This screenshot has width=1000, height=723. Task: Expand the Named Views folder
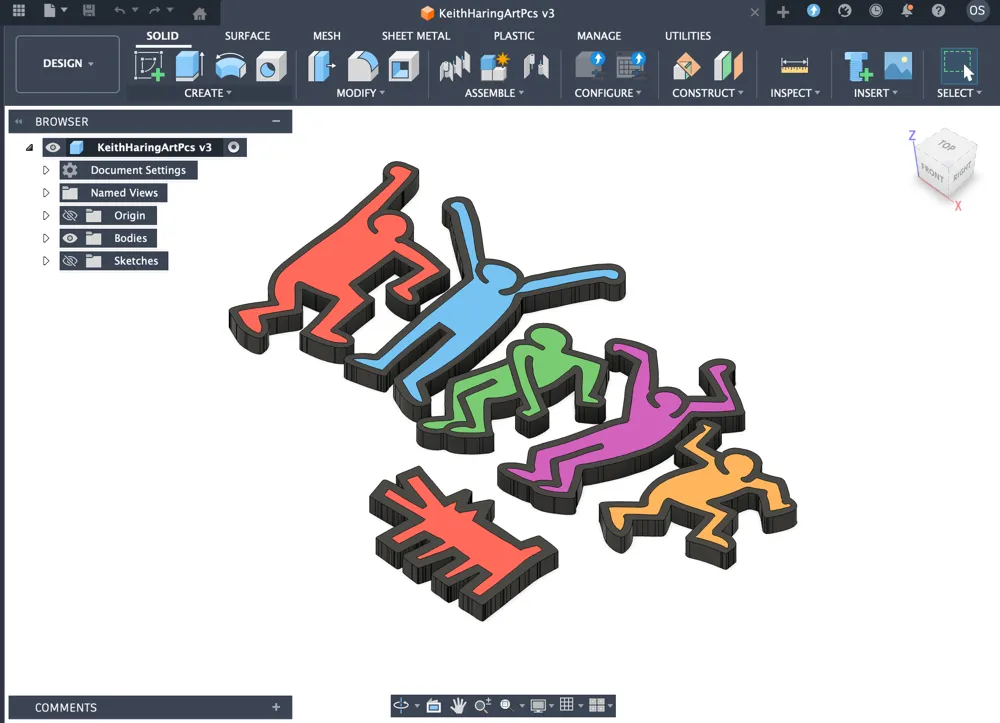click(45, 192)
